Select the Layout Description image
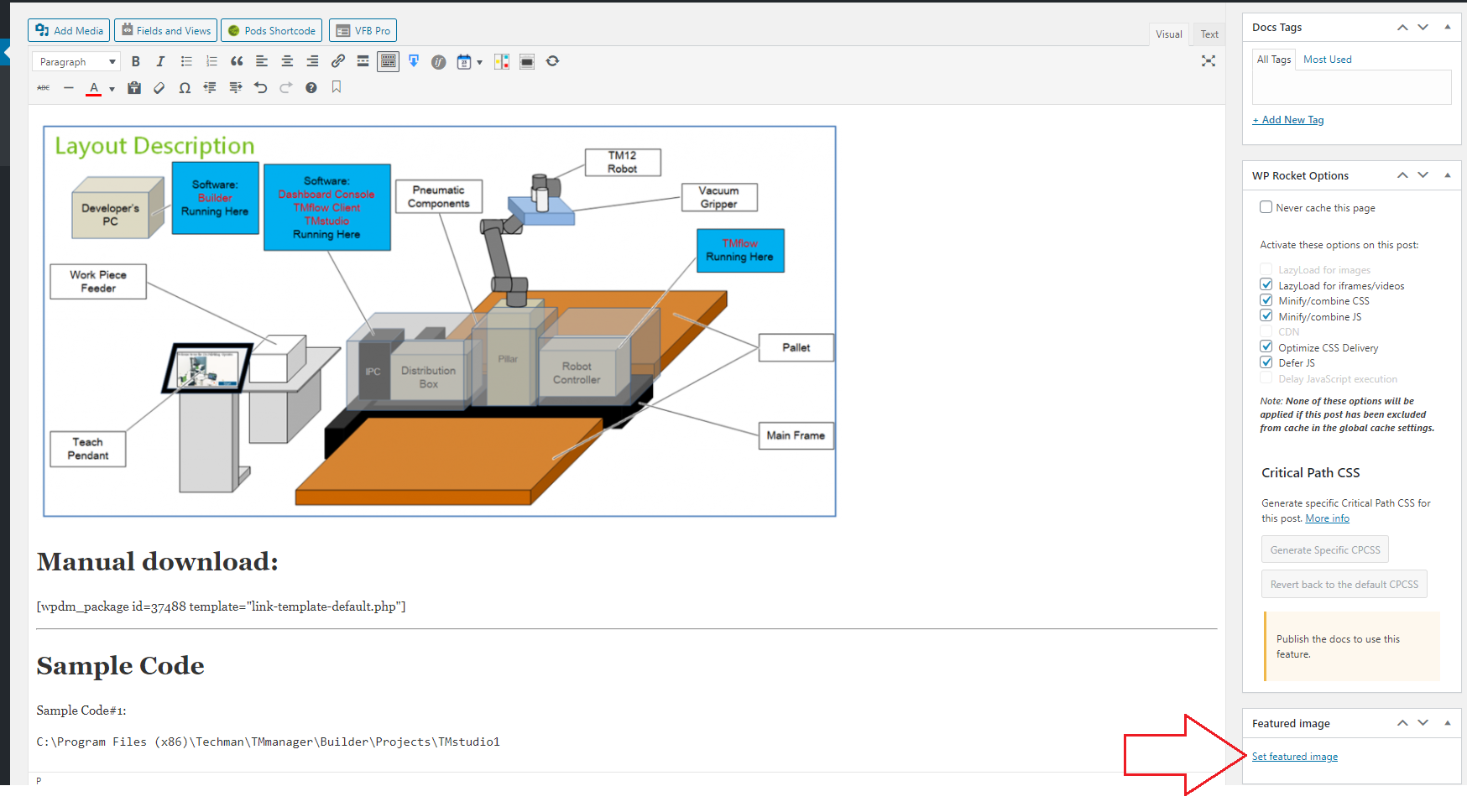This screenshot has width=1467, height=812. pyautogui.click(x=440, y=321)
